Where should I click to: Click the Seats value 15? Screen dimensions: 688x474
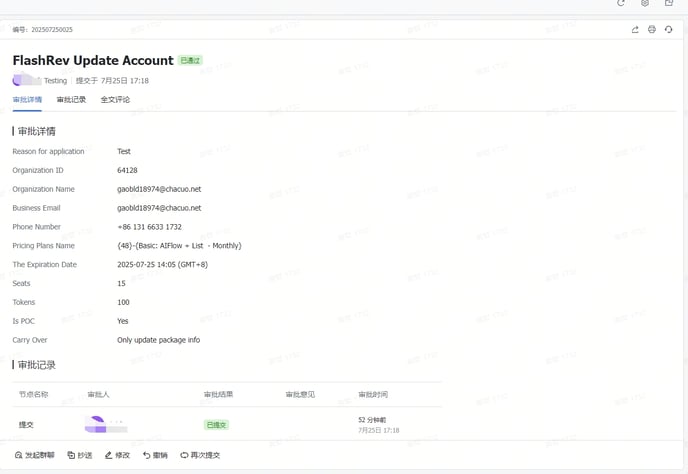point(121,284)
